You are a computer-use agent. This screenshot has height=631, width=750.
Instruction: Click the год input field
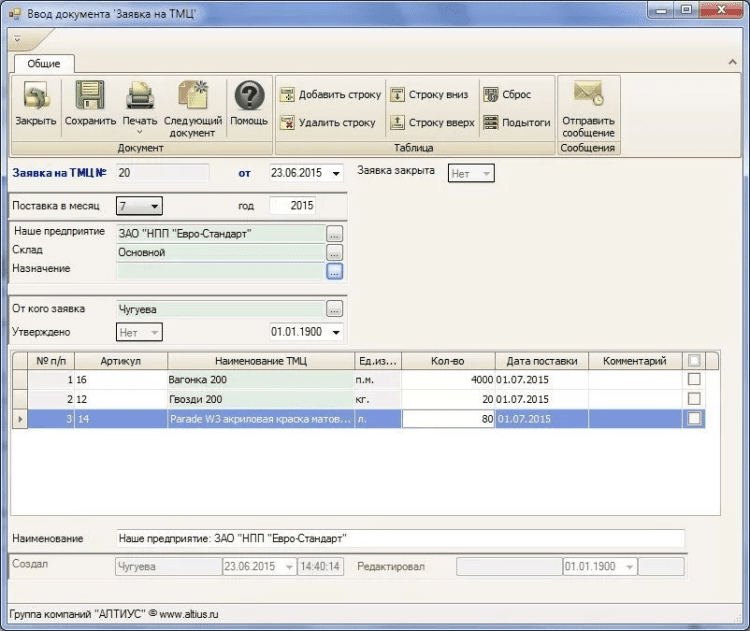(x=293, y=206)
